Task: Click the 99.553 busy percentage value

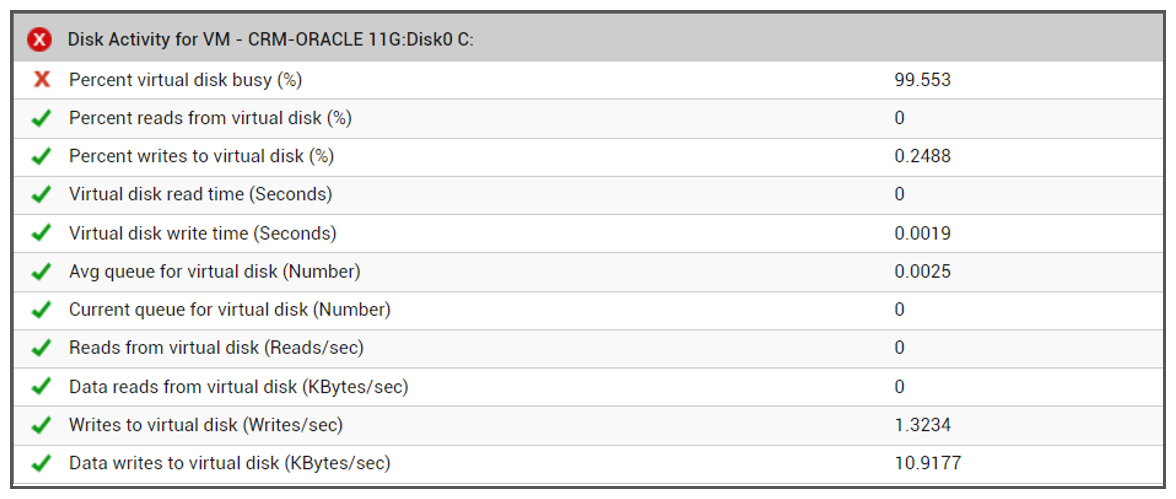Action: (922, 80)
